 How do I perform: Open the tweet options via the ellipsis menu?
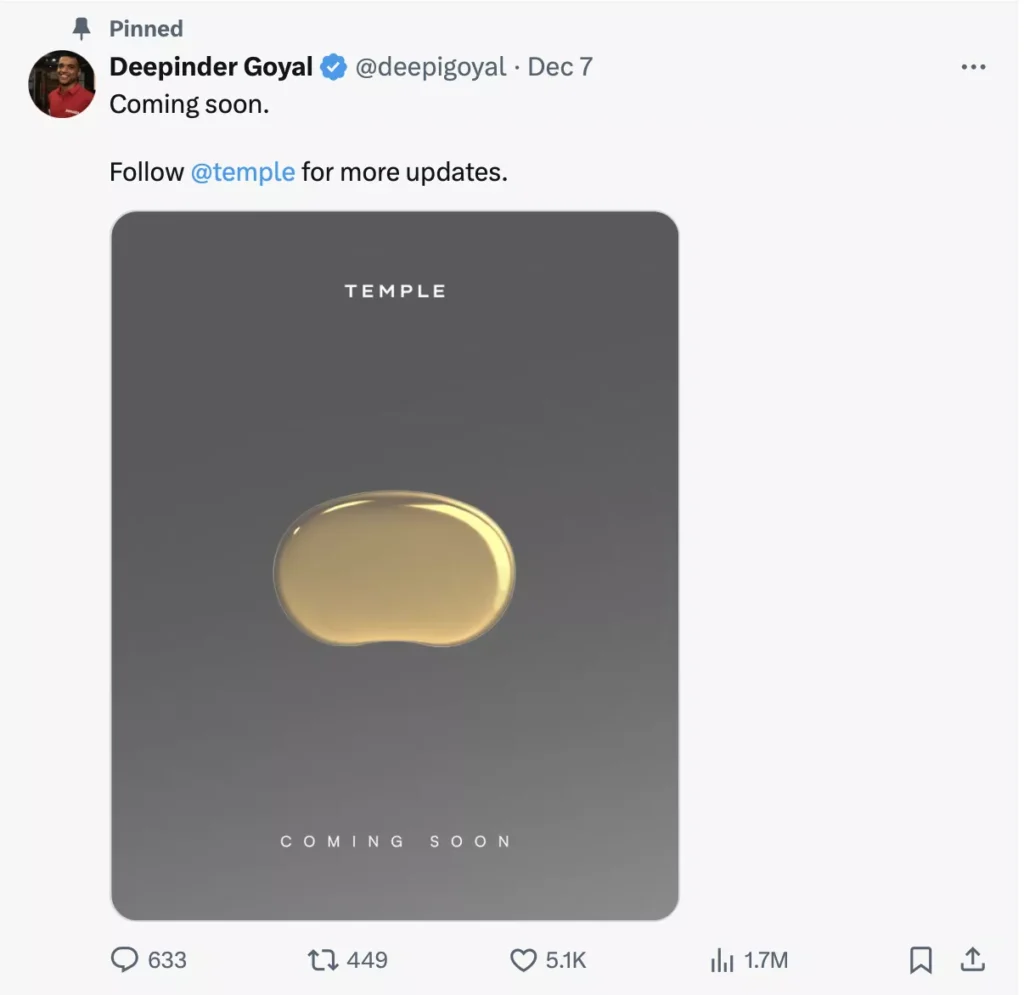click(972, 67)
